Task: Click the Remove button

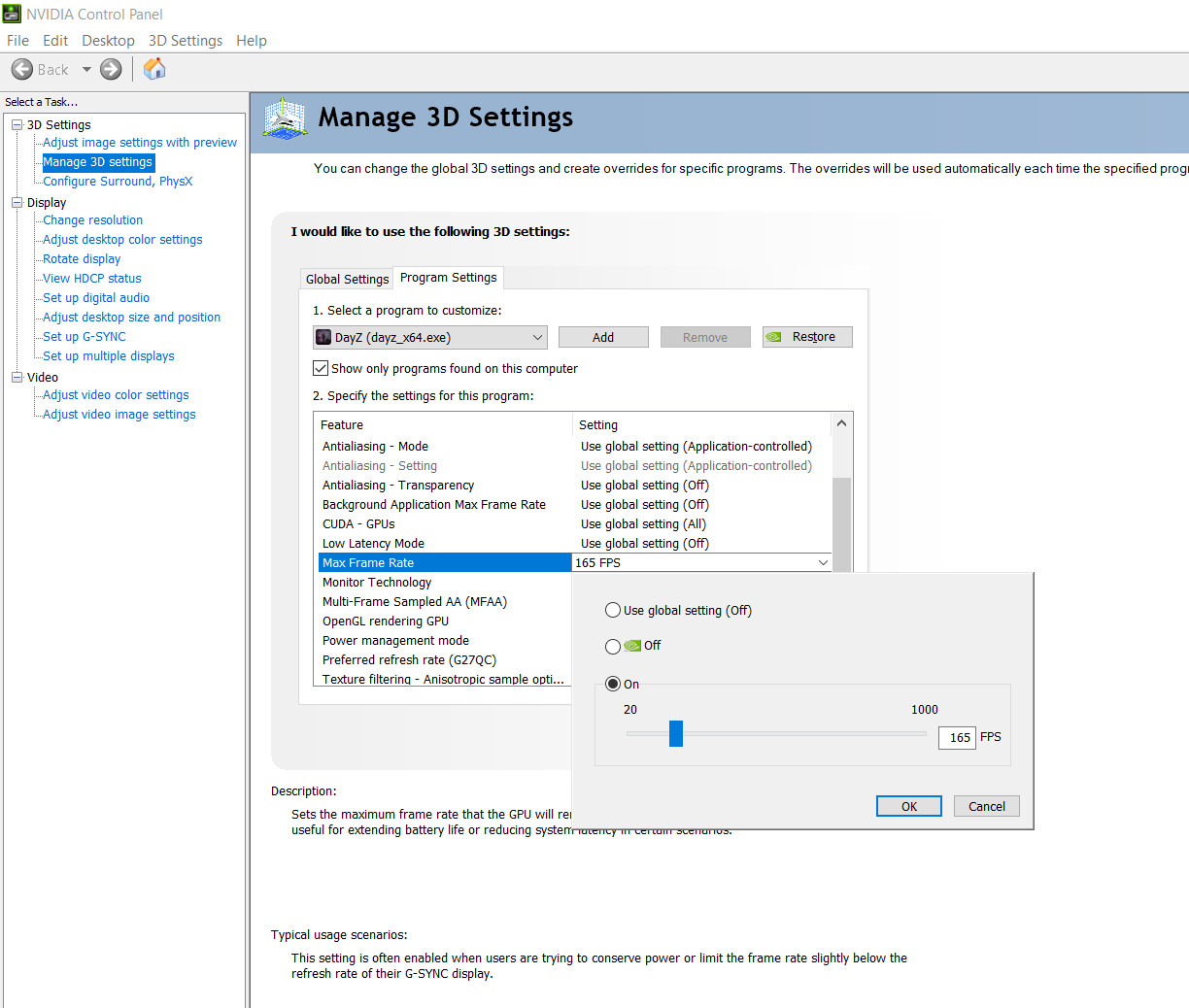Action: click(705, 337)
